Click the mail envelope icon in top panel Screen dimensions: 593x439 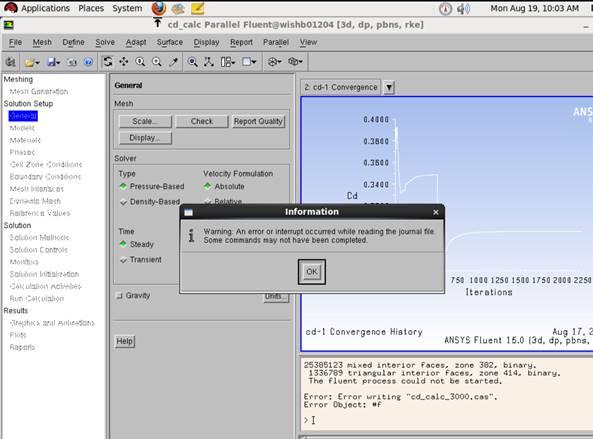[x=178, y=8]
